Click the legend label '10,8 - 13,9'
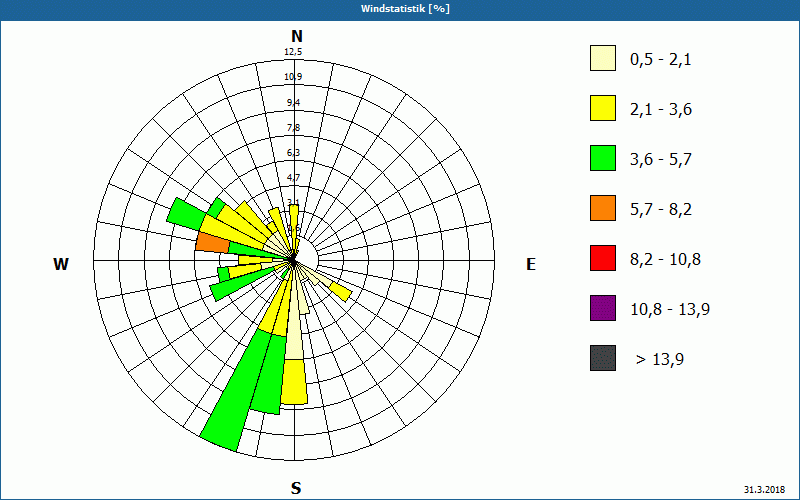The height and width of the screenshot is (500, 800). [x=670, y=310]
